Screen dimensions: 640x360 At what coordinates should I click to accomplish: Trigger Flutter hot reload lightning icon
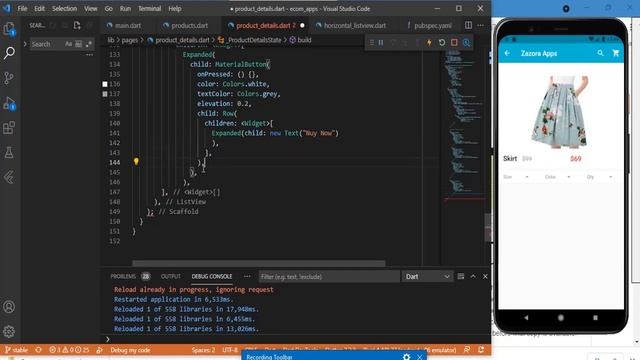[429, 42]
